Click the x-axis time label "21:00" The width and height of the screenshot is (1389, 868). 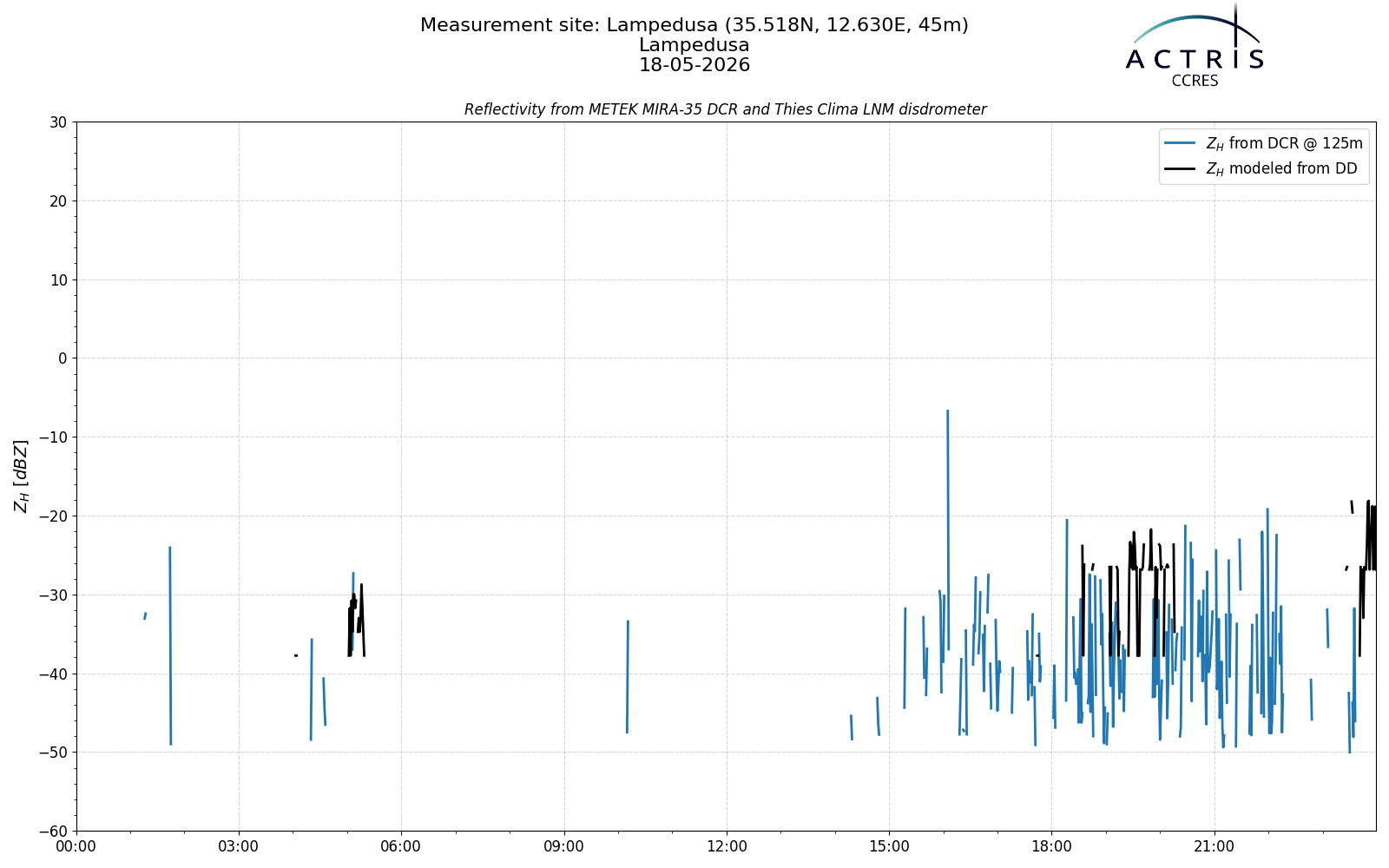click(1214, 846)
